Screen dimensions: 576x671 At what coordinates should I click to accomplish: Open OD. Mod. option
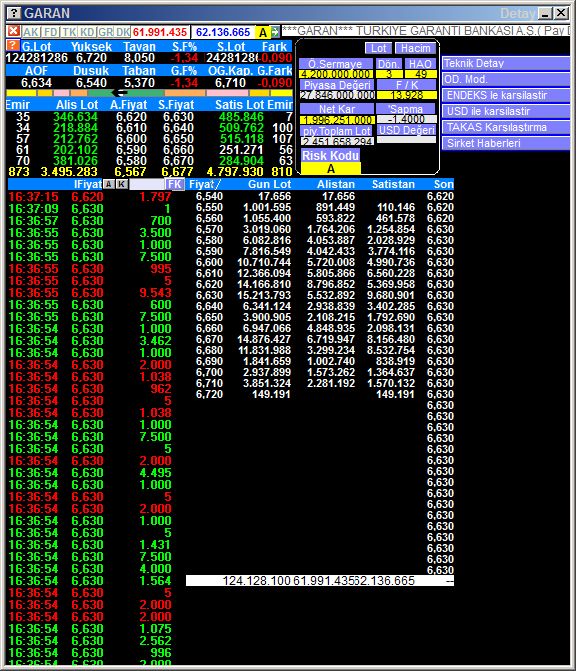point(505,79)
